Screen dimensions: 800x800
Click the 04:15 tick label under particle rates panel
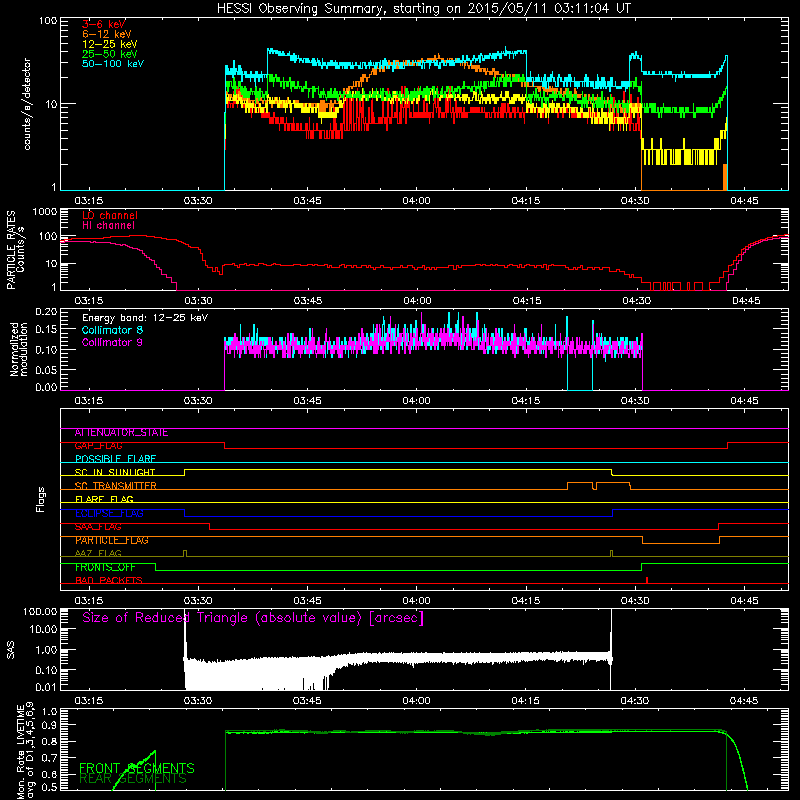tap(526, 301)
